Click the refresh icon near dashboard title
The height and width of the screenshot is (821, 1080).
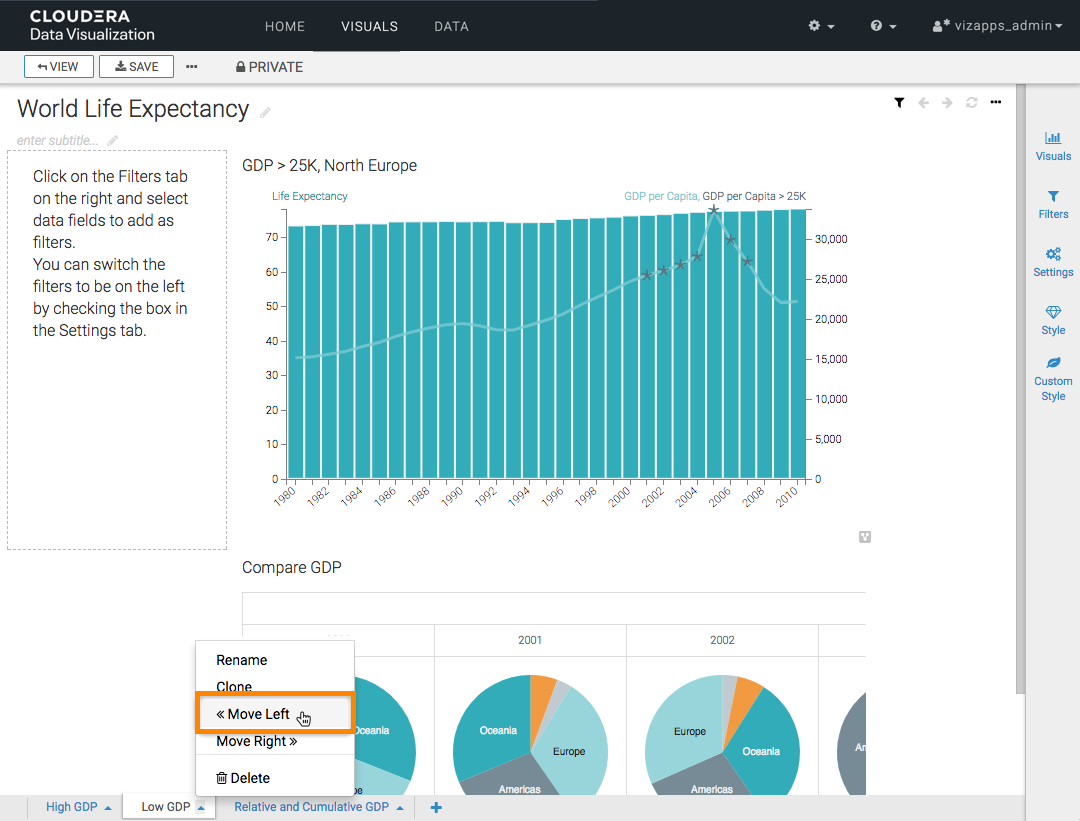(971, 103)
